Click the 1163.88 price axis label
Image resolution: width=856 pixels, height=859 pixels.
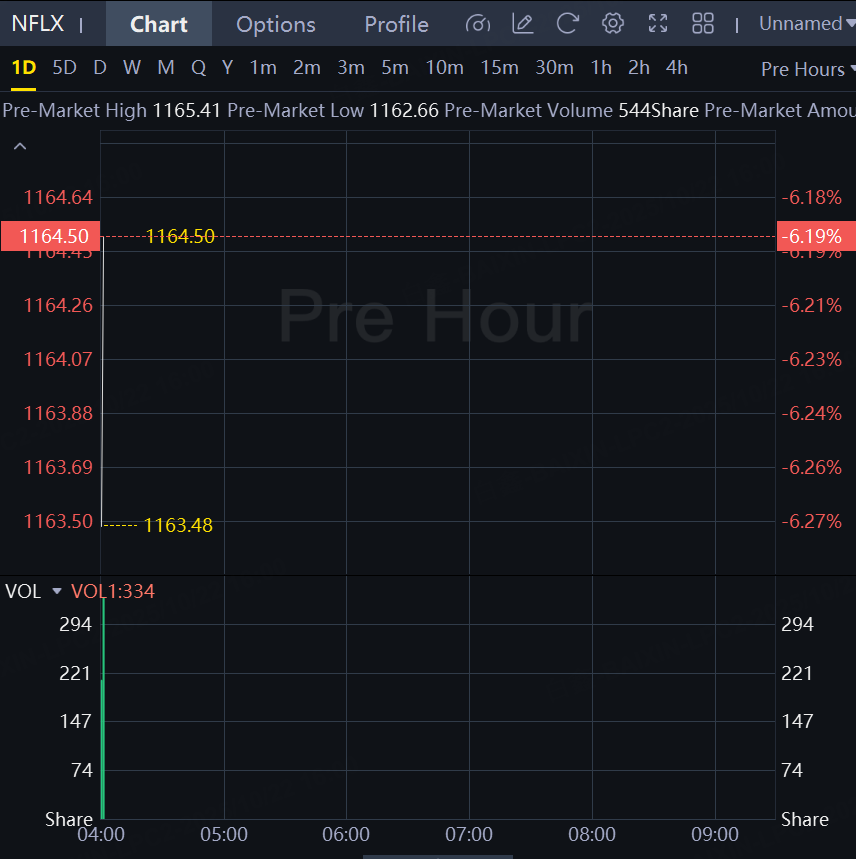(58, 413)
